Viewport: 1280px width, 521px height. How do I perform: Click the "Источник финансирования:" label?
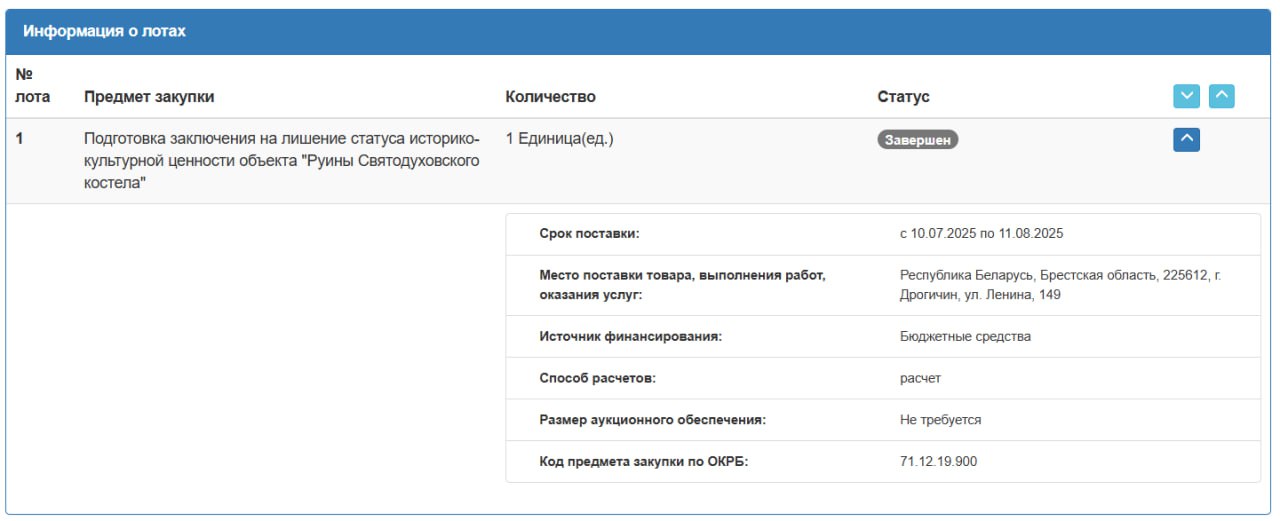coord(630,337)
